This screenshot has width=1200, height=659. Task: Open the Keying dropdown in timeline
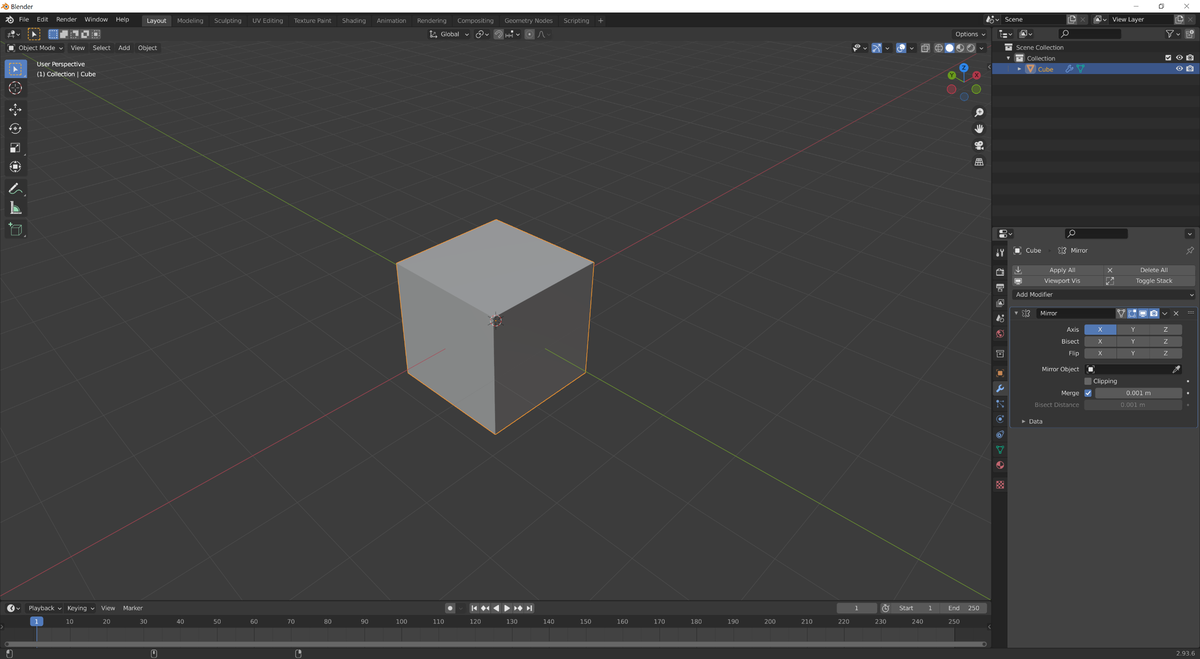80,608
